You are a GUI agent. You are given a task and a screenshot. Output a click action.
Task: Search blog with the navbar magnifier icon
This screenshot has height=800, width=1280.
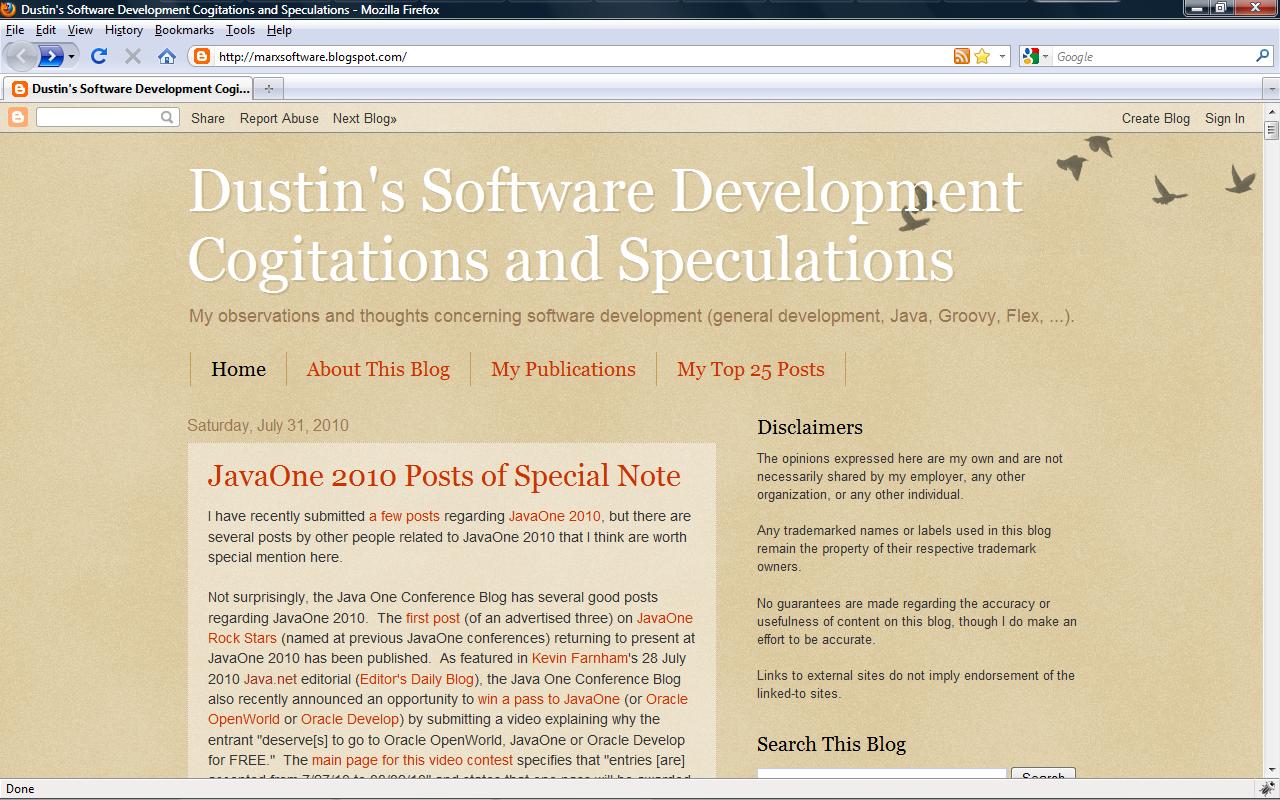(x=168, y=117)
